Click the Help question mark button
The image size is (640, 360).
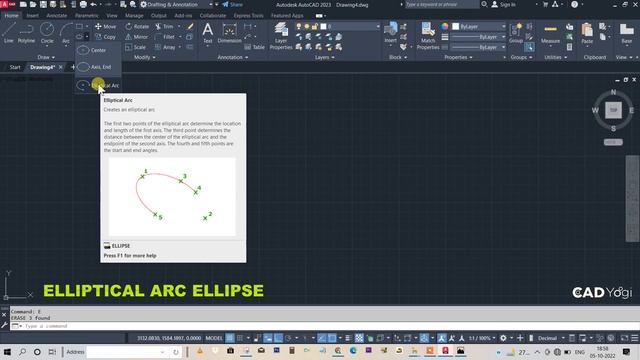pyautogui.click(x=574, y=4)
